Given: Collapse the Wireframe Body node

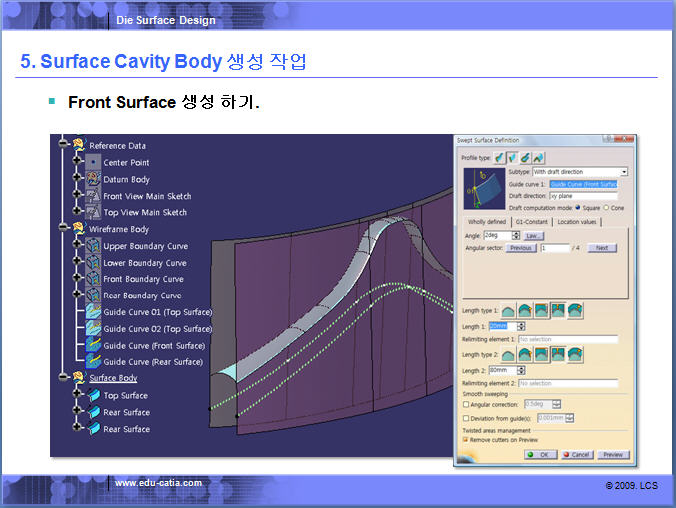Looking at the screenshot, I should pyautogui.click(x=64, y=229).
